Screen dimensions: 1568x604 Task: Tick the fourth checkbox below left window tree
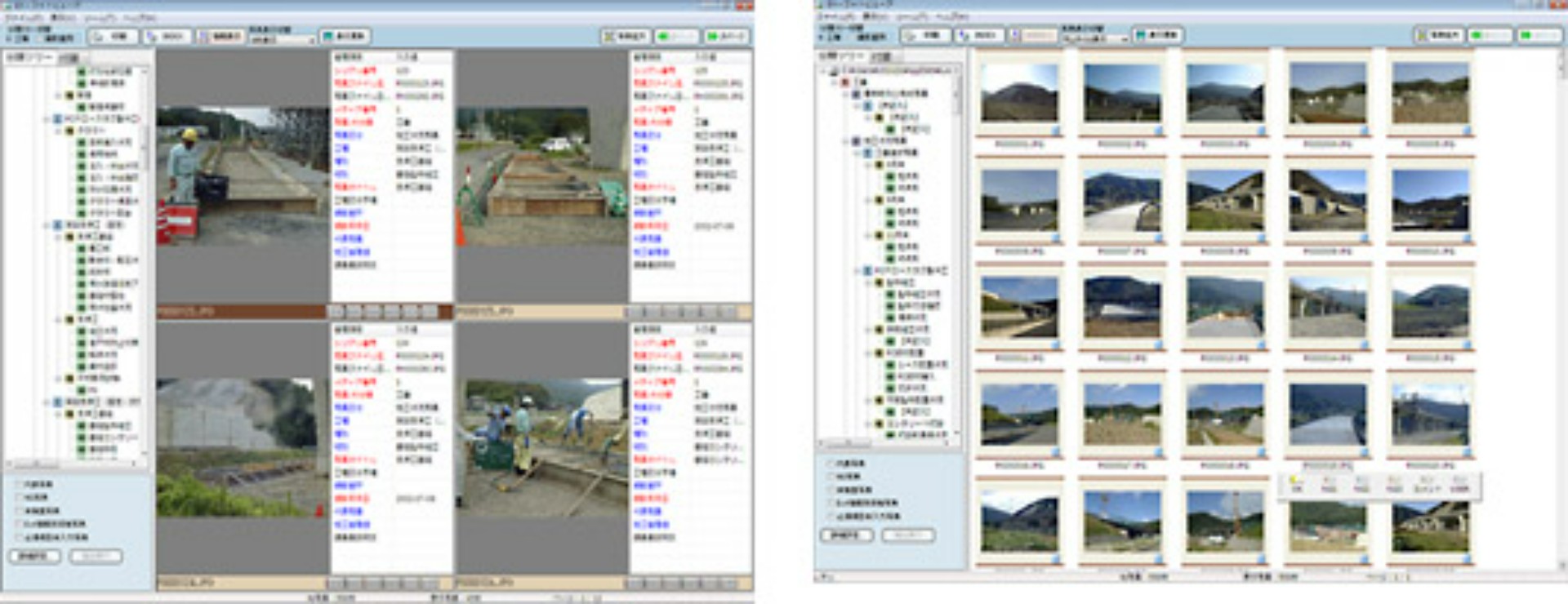19,524
